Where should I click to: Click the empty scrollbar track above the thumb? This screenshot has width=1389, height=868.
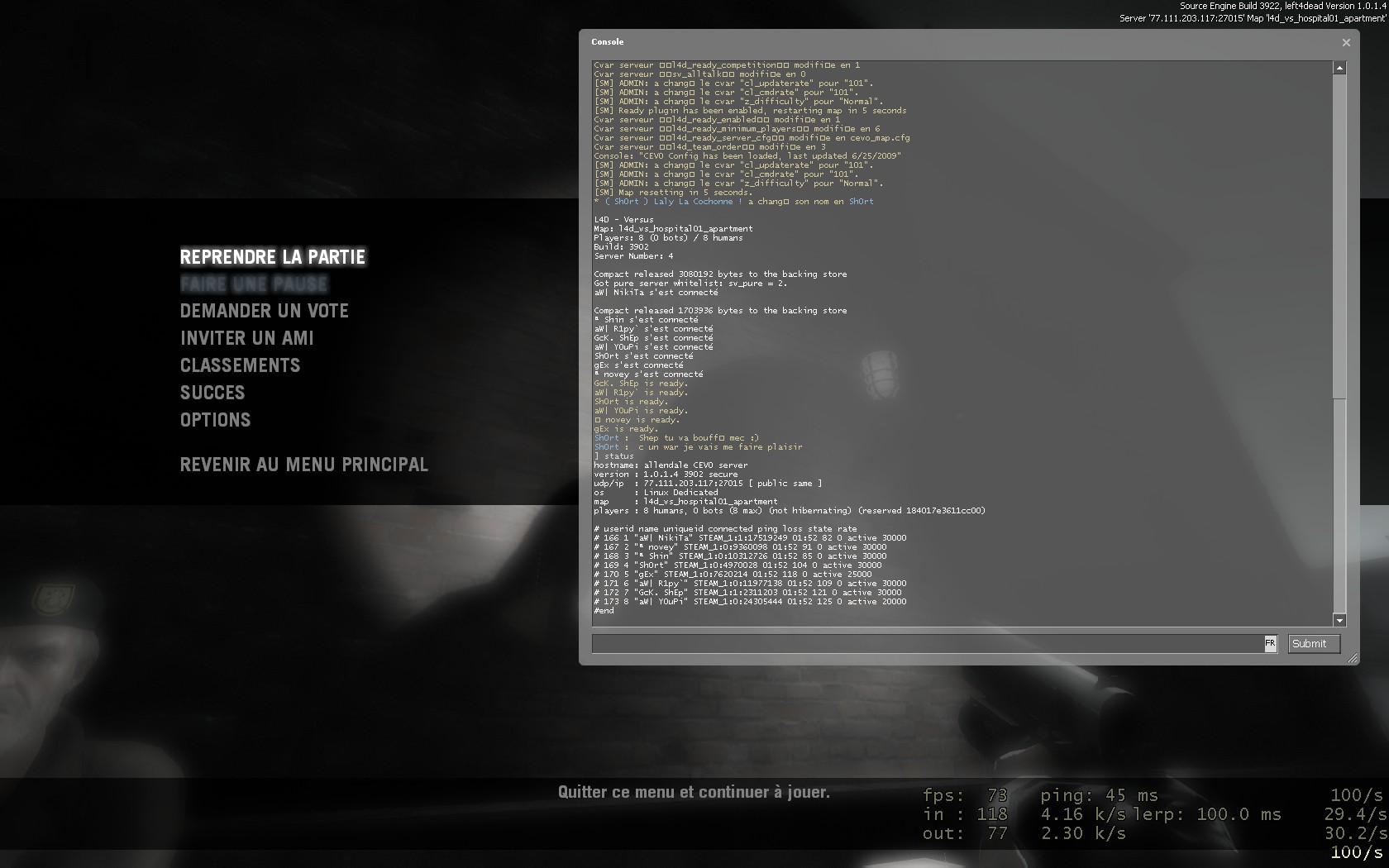(x=1339, y=231)
